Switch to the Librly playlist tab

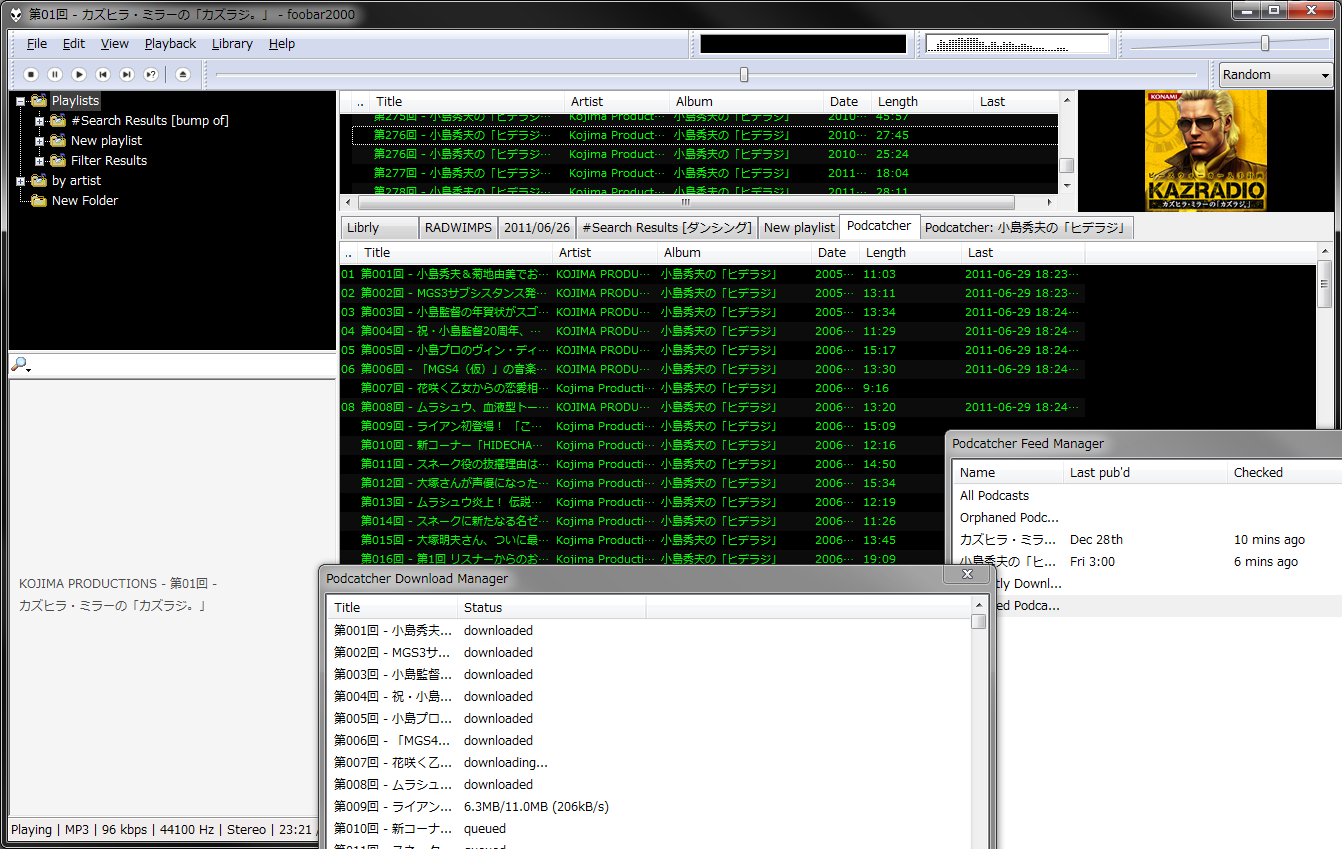pyautogui.click(x=379, y=228)
